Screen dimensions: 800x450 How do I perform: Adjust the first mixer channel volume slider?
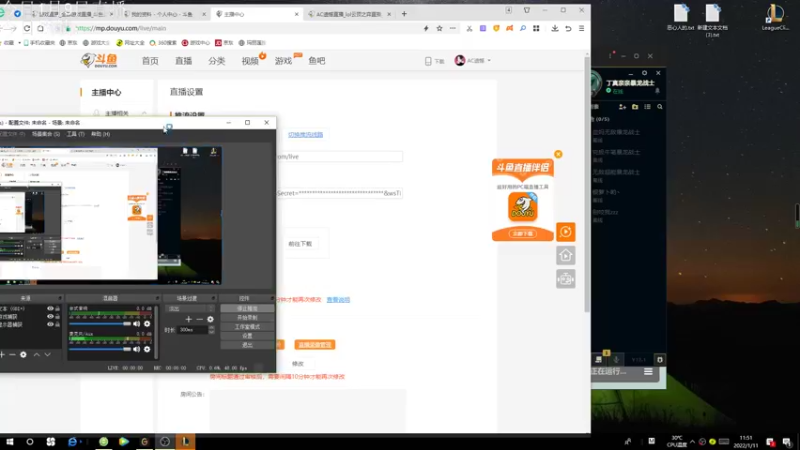(100, 324)
